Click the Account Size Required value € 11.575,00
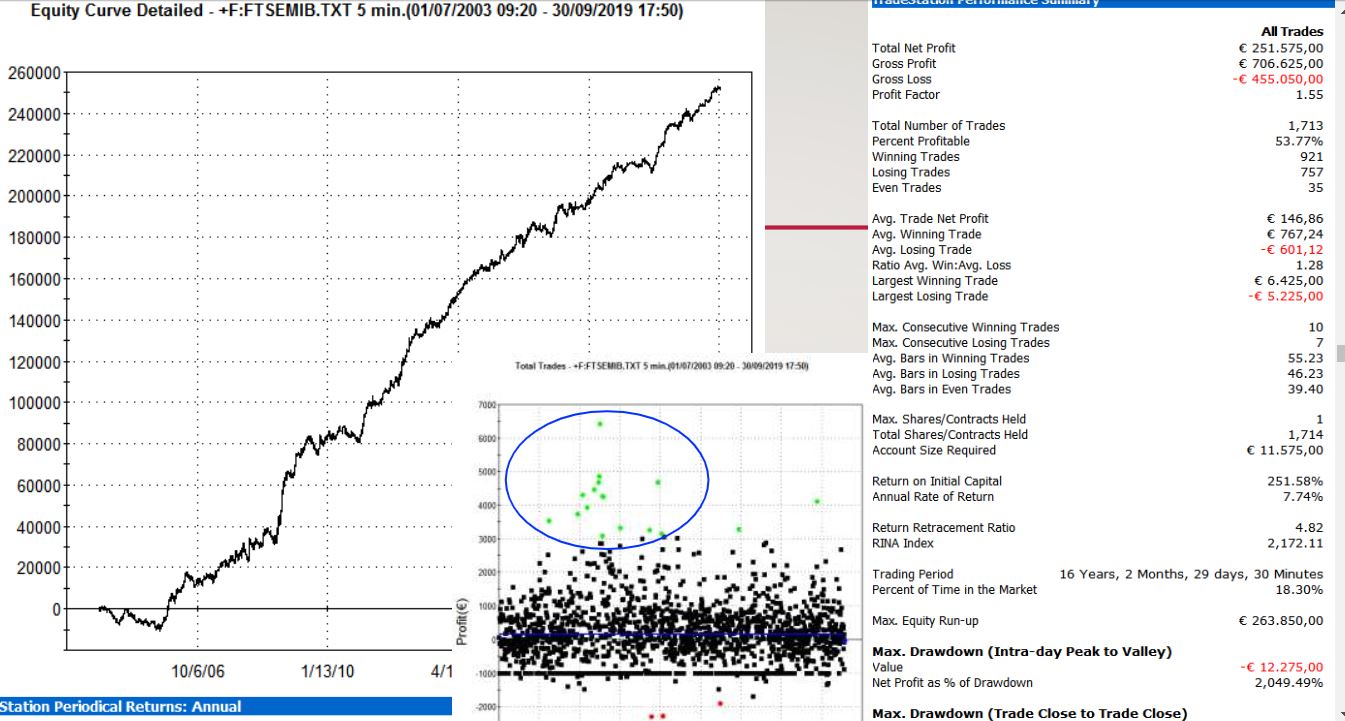 [x=1285, y=450]
